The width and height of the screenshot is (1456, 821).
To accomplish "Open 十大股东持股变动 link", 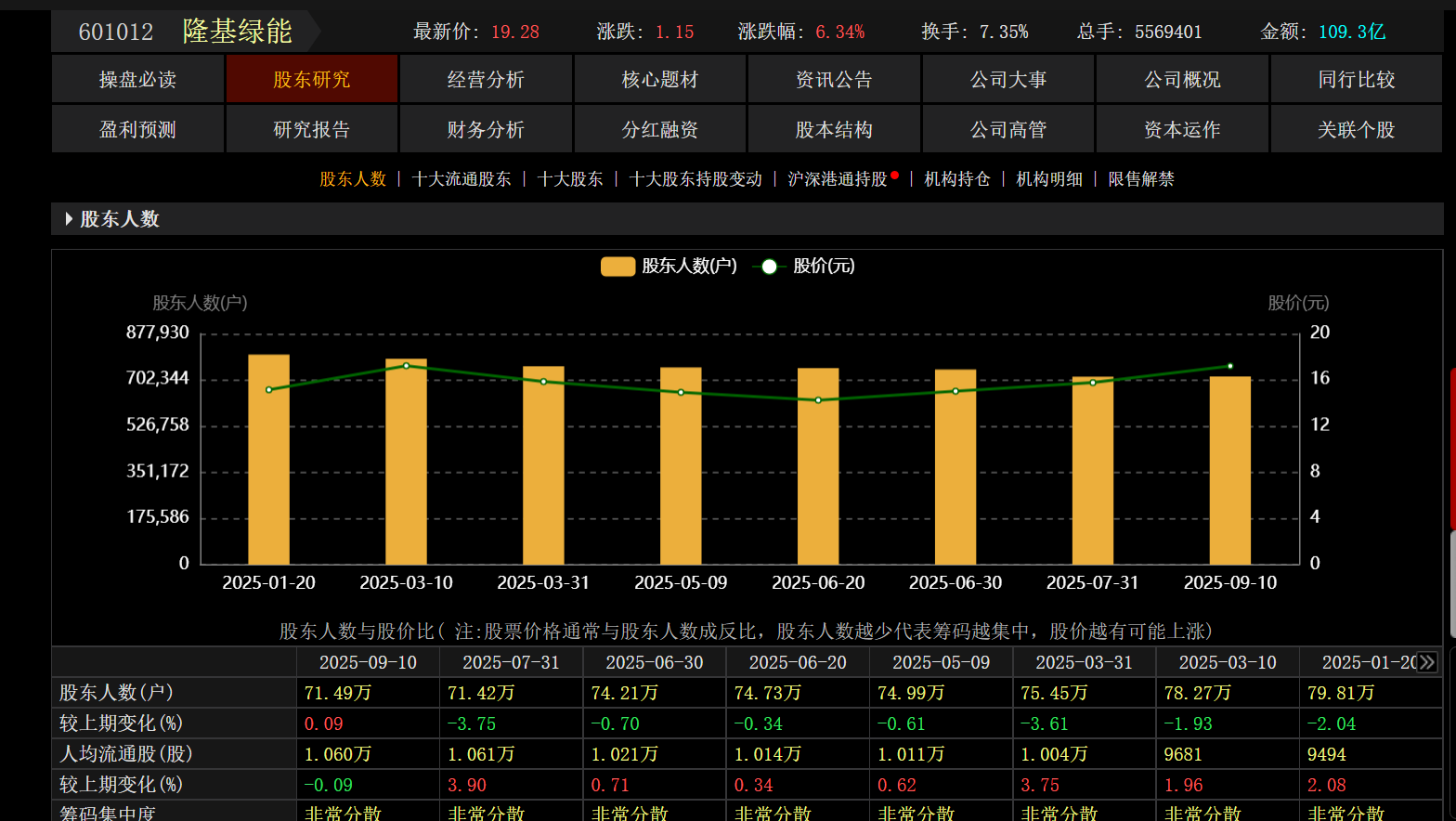I will coord(695,179).
